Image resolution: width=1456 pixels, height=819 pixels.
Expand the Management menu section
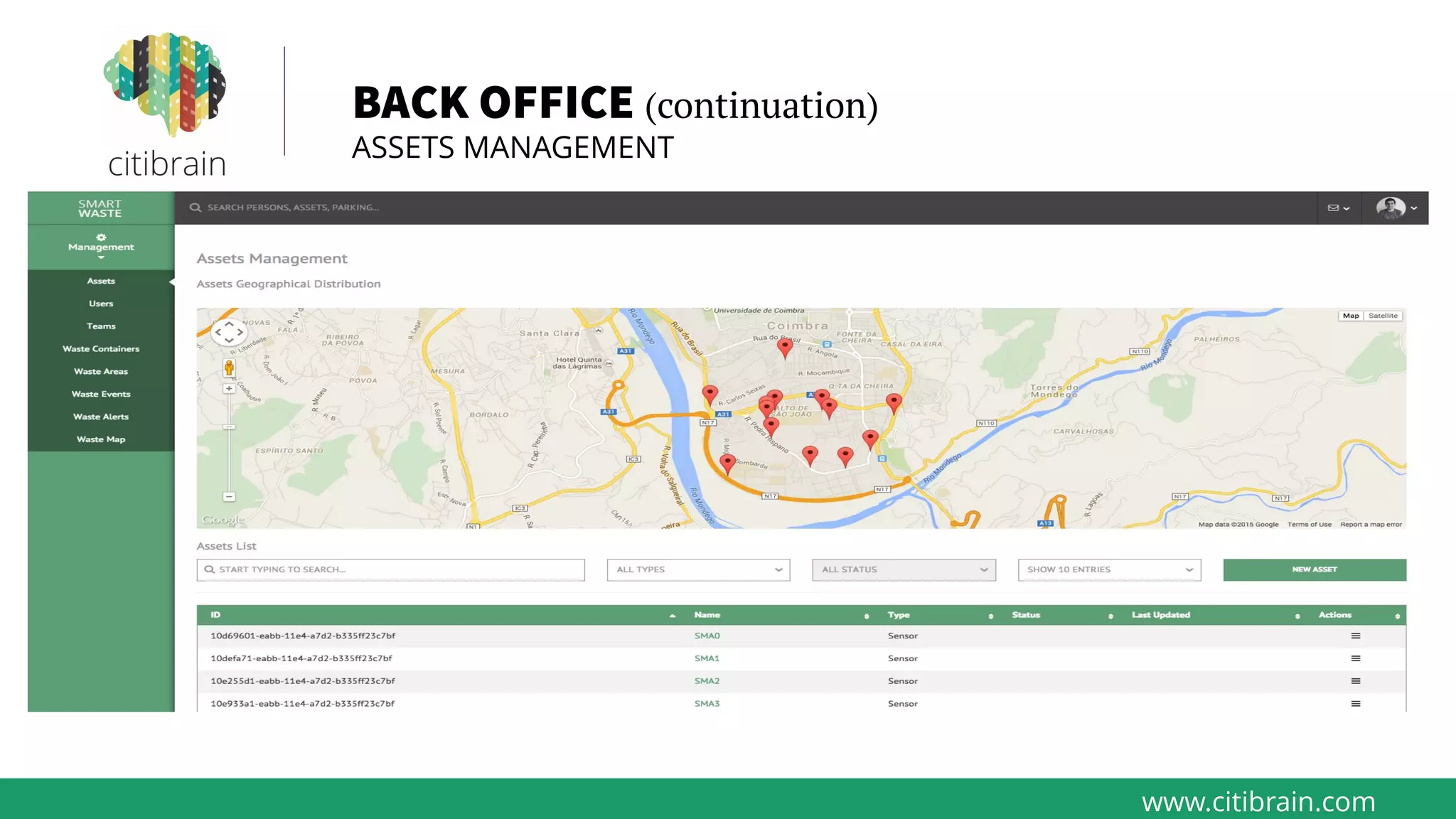tap(101, 247)
